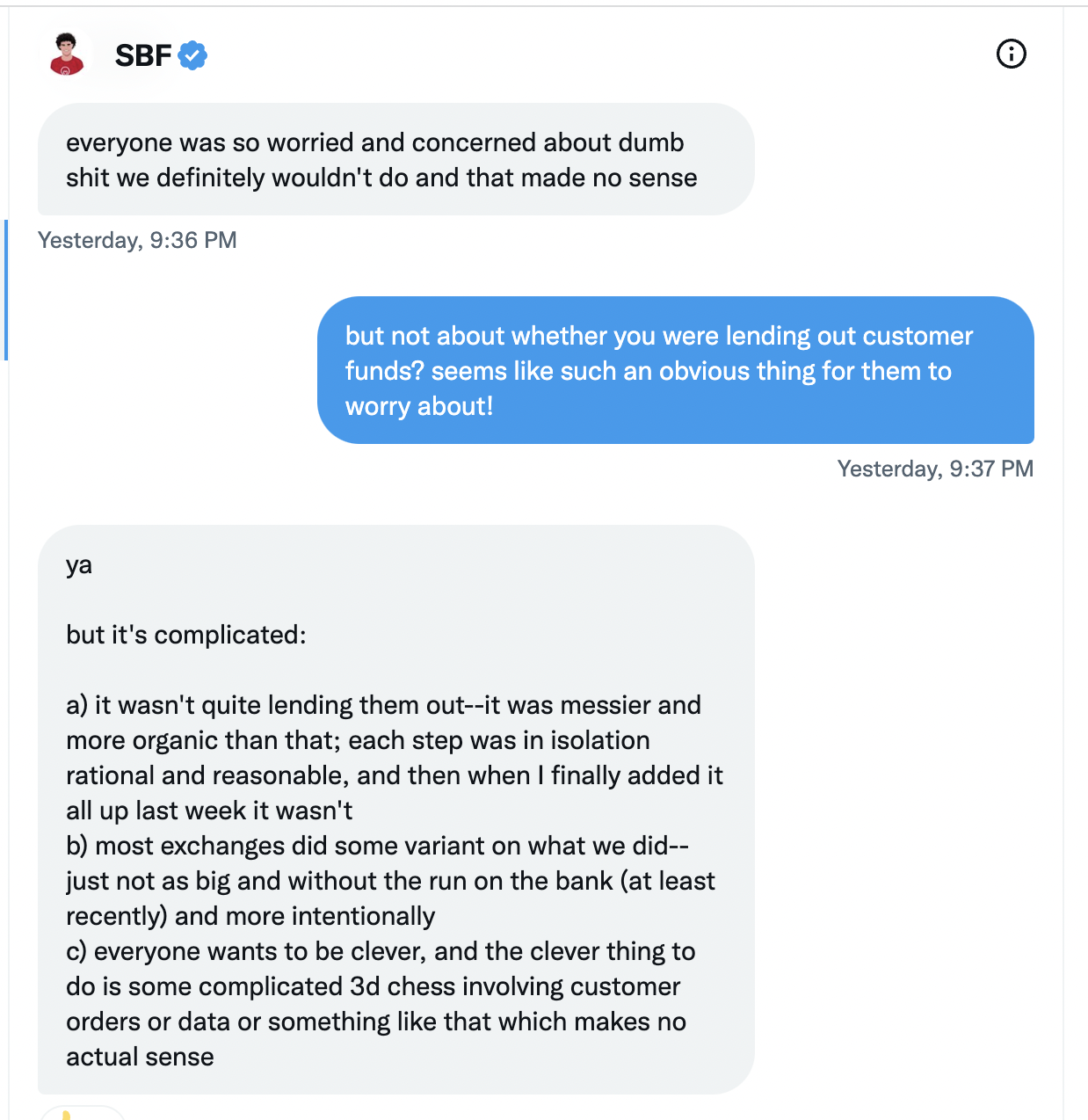Select the 'everyone was so worried' message bubble
The height and width of the screenshot is (1120, 1088).
[395, 159]
